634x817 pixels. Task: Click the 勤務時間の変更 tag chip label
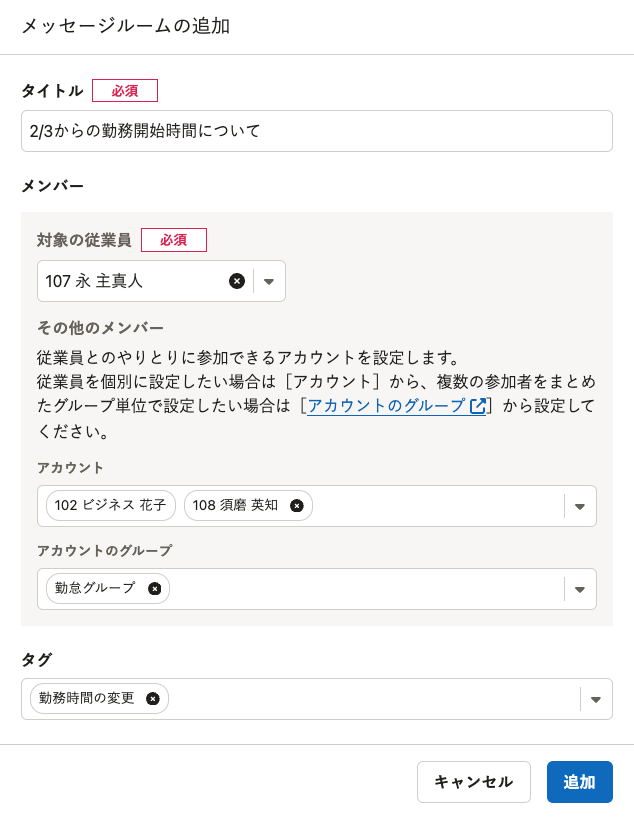(87, 699)
